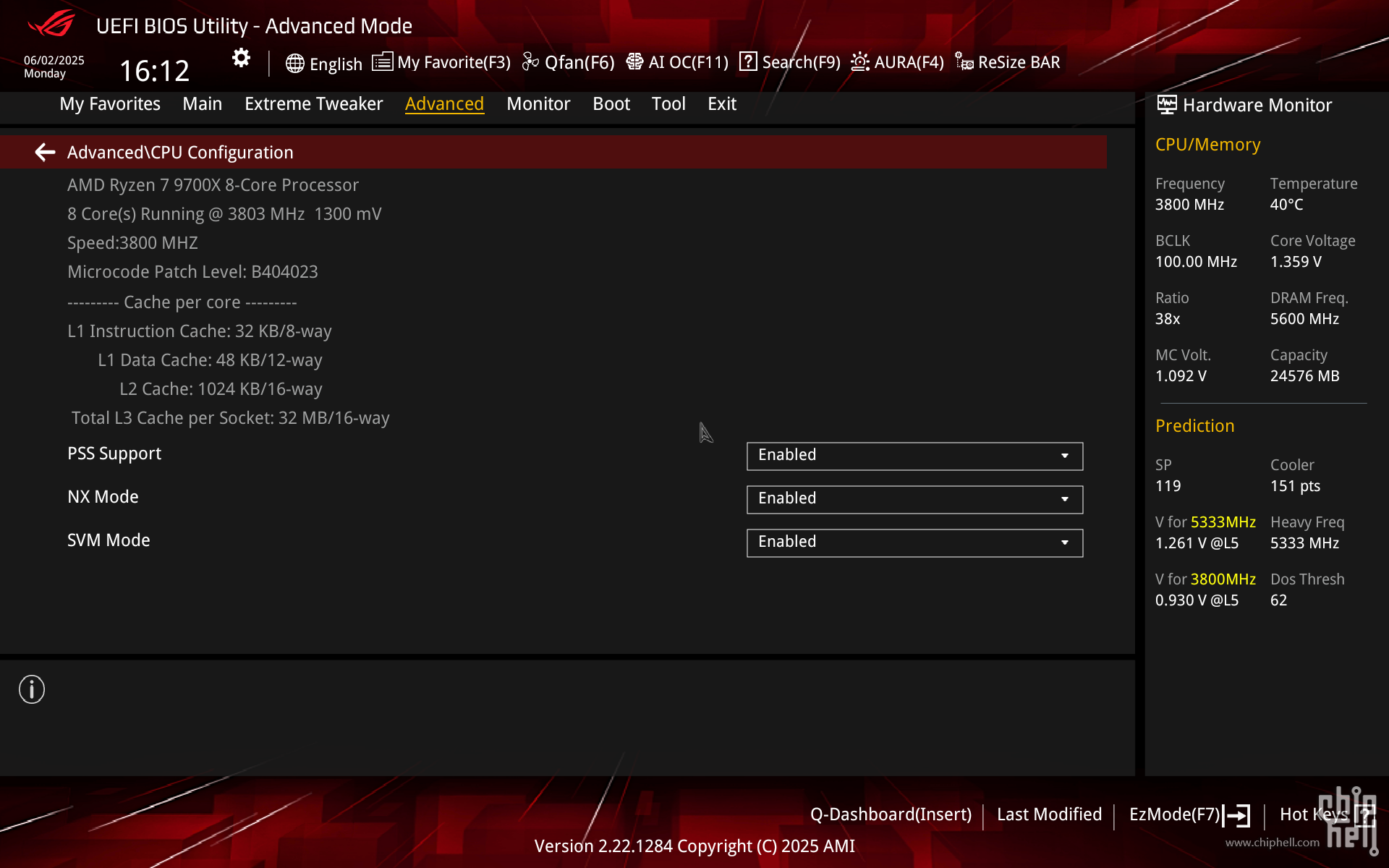Open Q-Dashboard(Insert)

click(891, 814)
